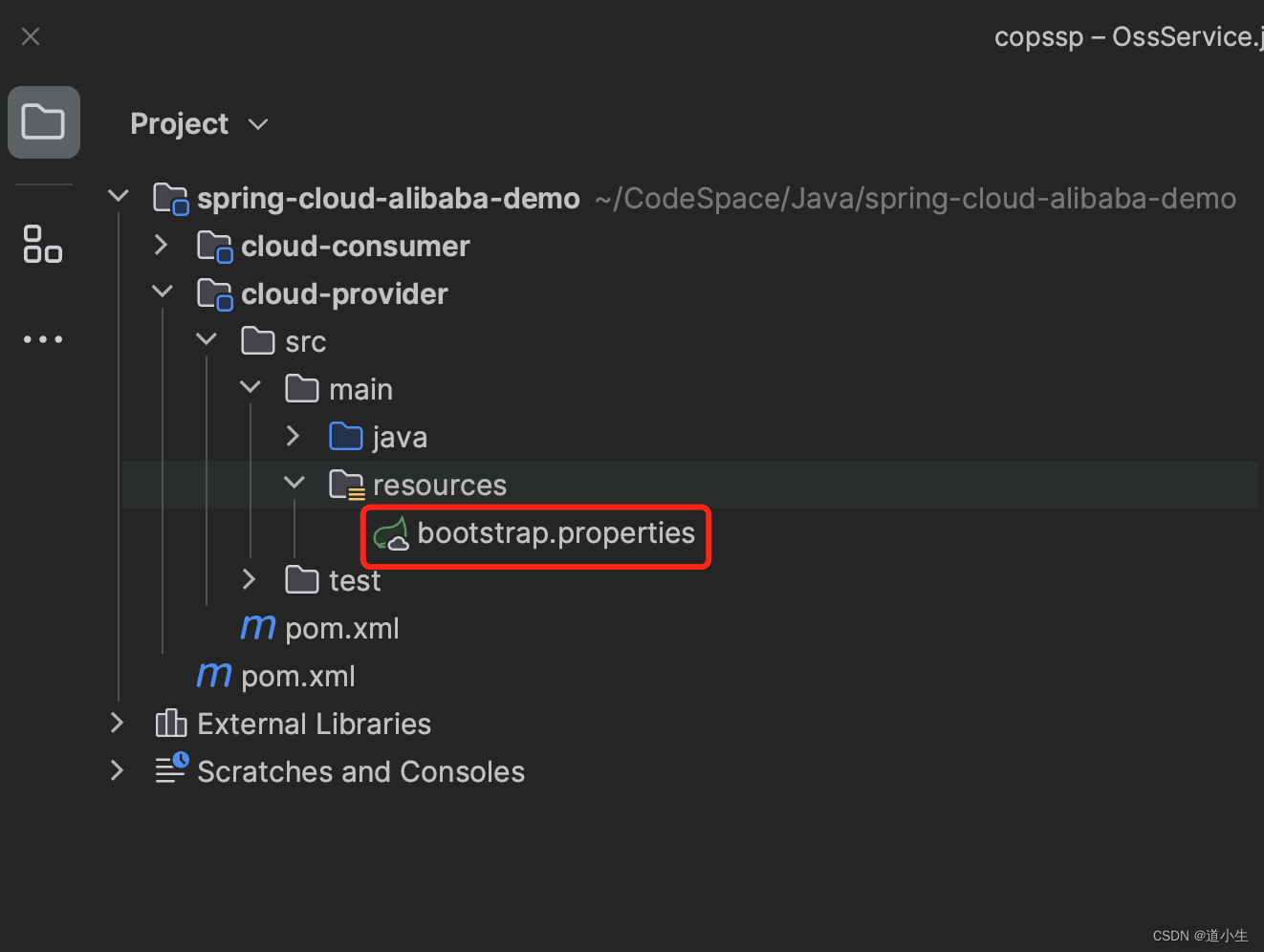Open bootstrap.properties file
Viewport: 1264px width, 952px height.
(556, 533)
